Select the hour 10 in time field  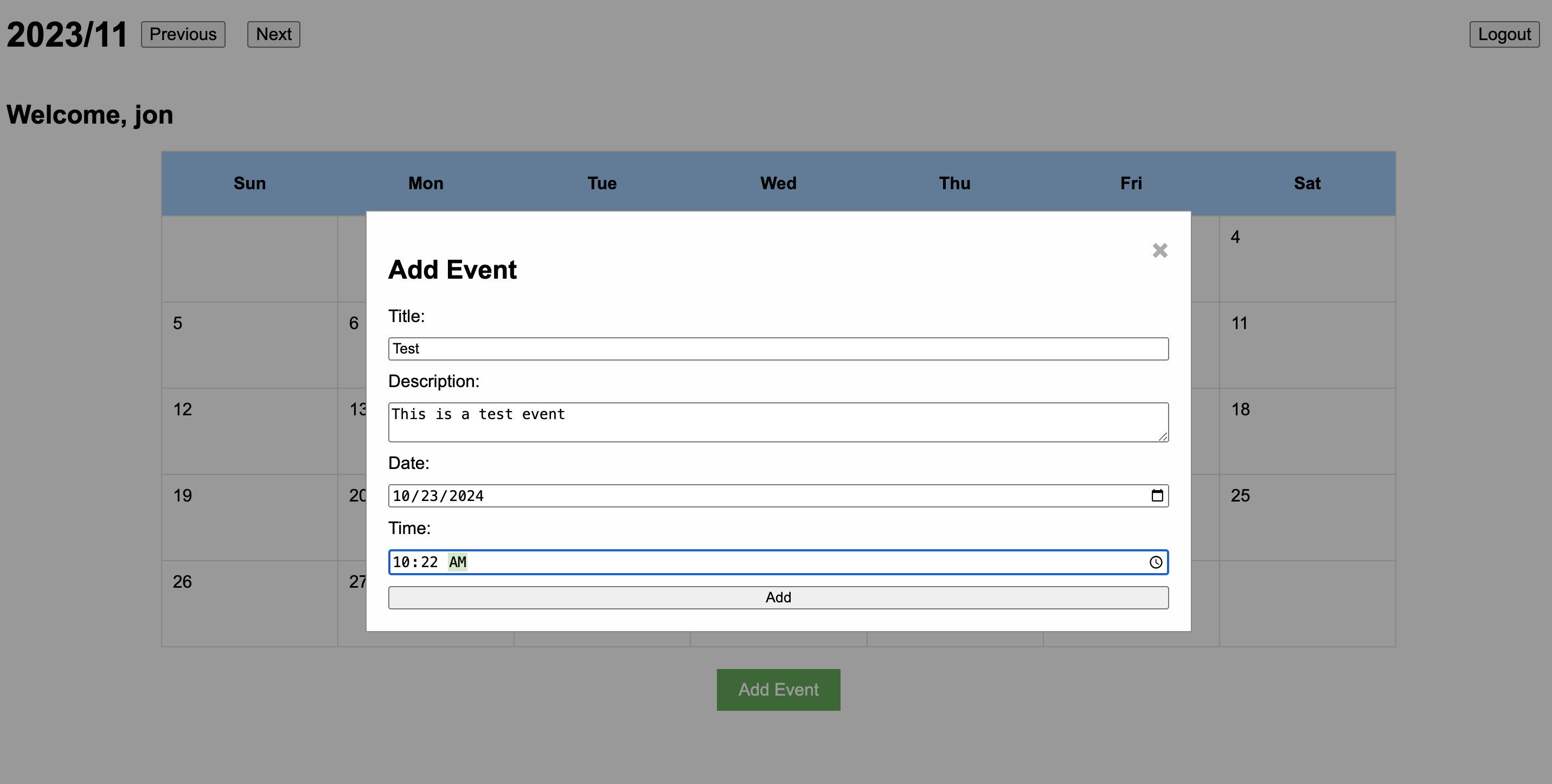pyautogui.click(x=401, y=562)
